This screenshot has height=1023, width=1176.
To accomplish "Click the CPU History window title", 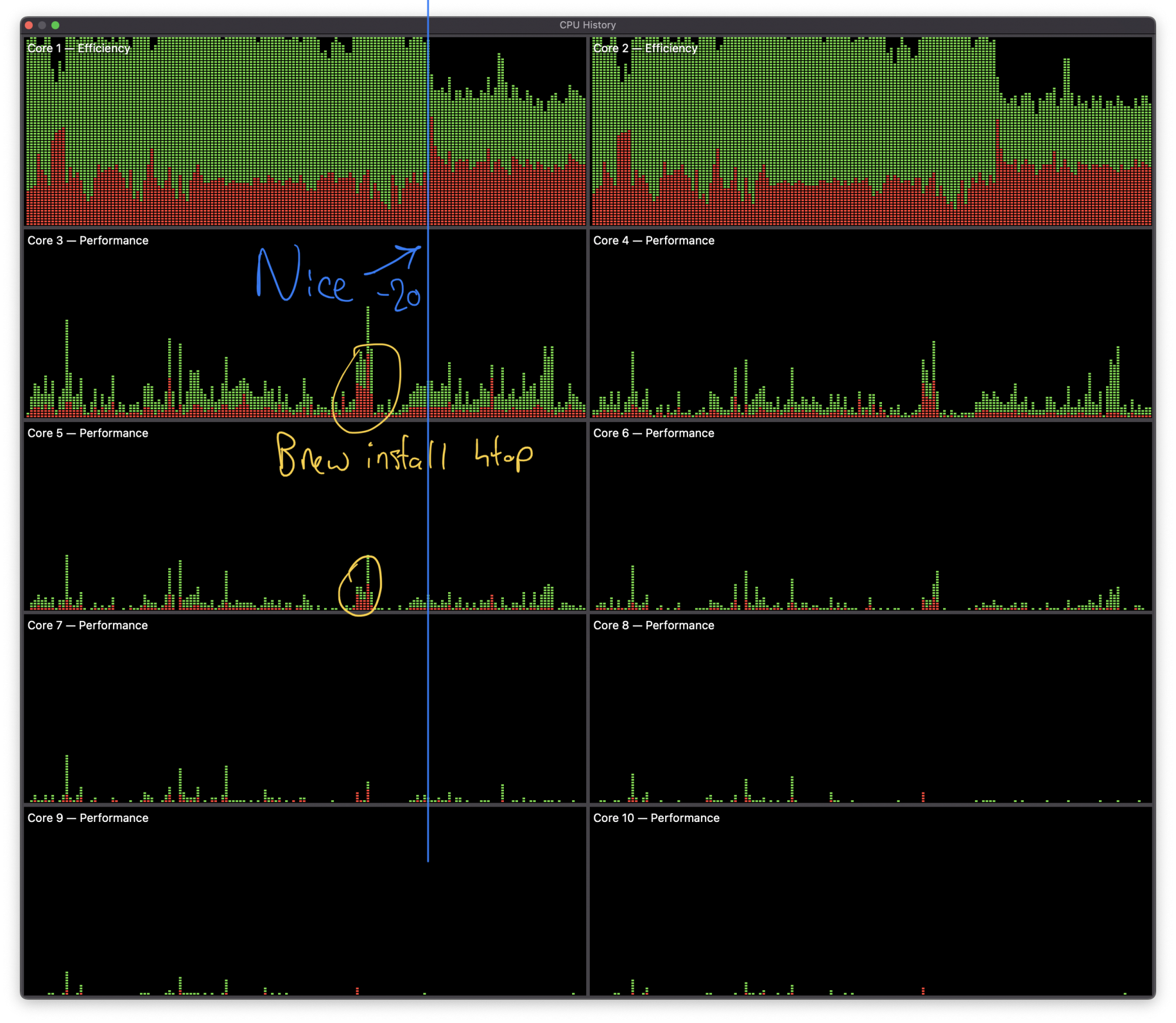I will (x=587, y=25).
